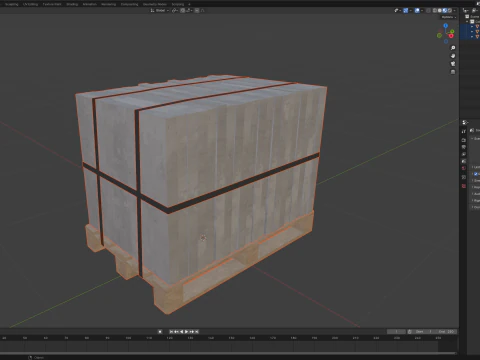Open the overlays dropdown arrow
480x360 pixels.
(x=422, y=10)
